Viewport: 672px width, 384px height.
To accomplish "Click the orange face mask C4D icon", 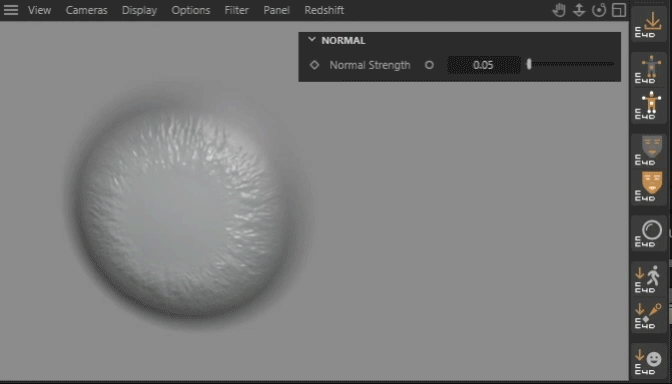I will (x=649, y=187).
